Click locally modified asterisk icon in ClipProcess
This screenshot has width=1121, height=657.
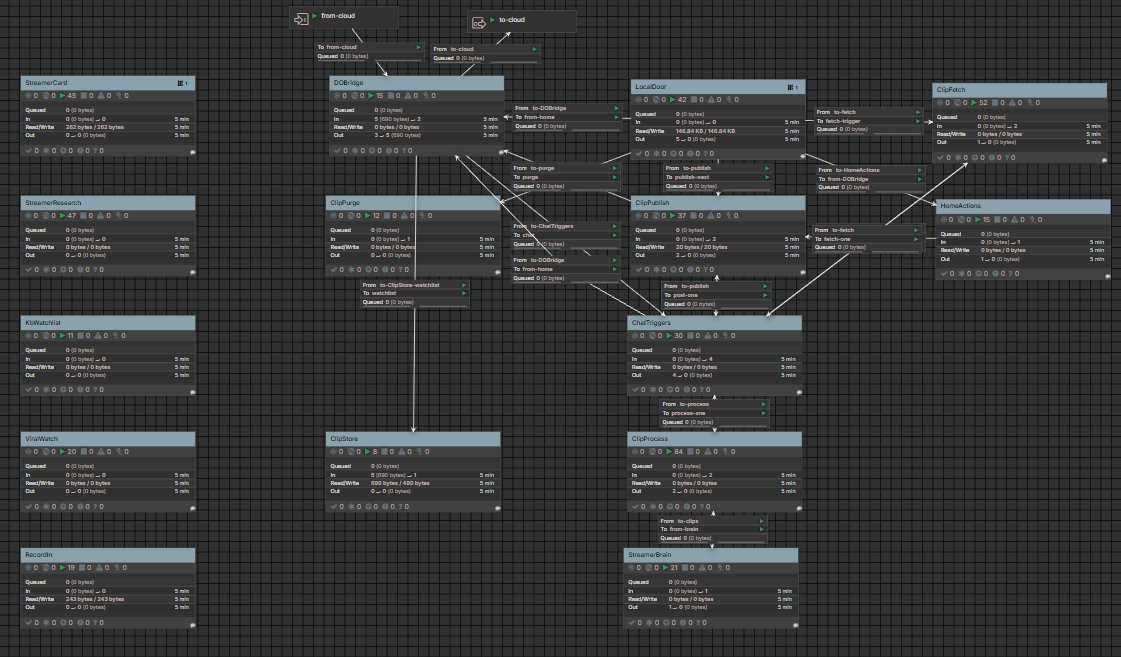tap(652, 507)
